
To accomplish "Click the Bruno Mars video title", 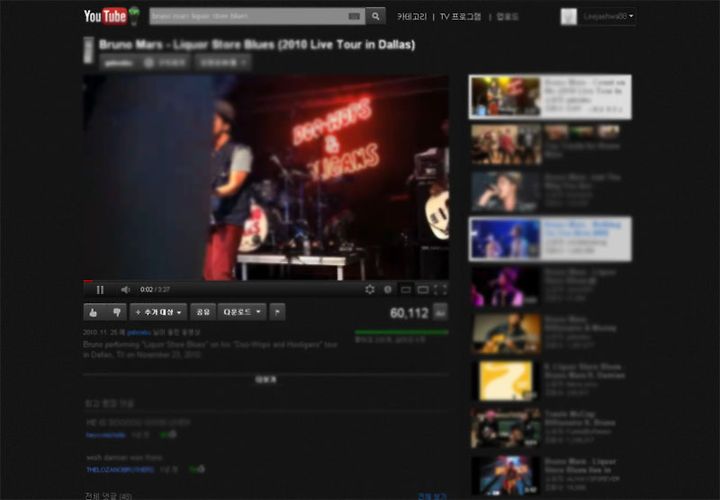I will pos(257,45).
